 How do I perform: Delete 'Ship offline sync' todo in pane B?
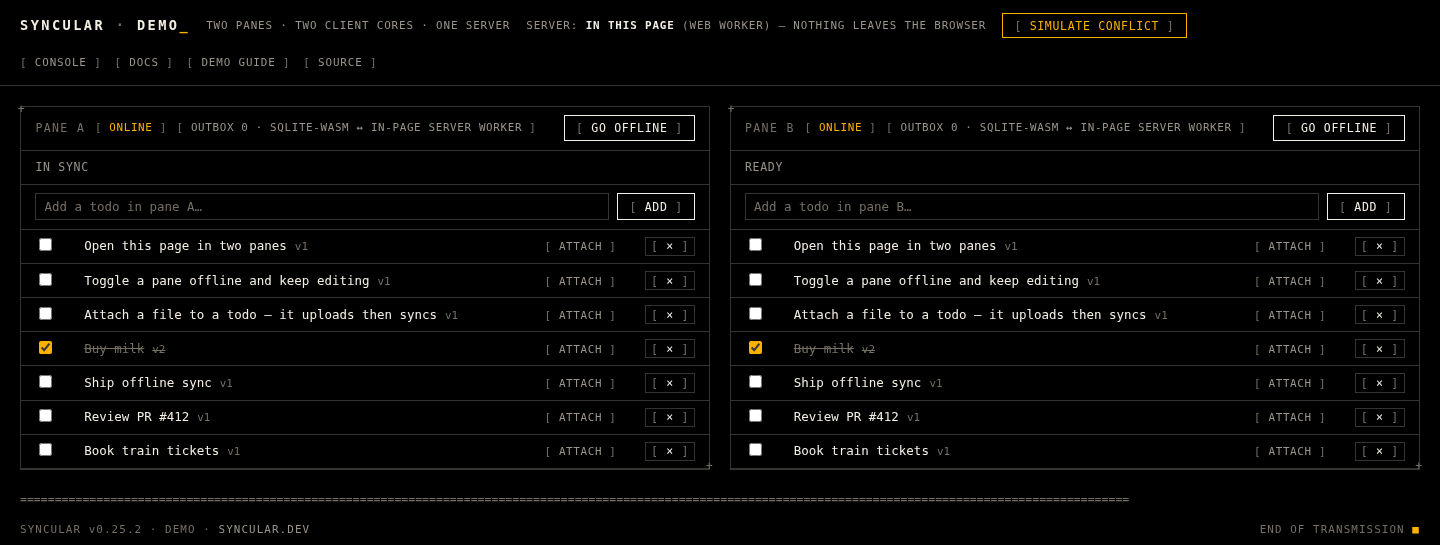pos(1380,382)
